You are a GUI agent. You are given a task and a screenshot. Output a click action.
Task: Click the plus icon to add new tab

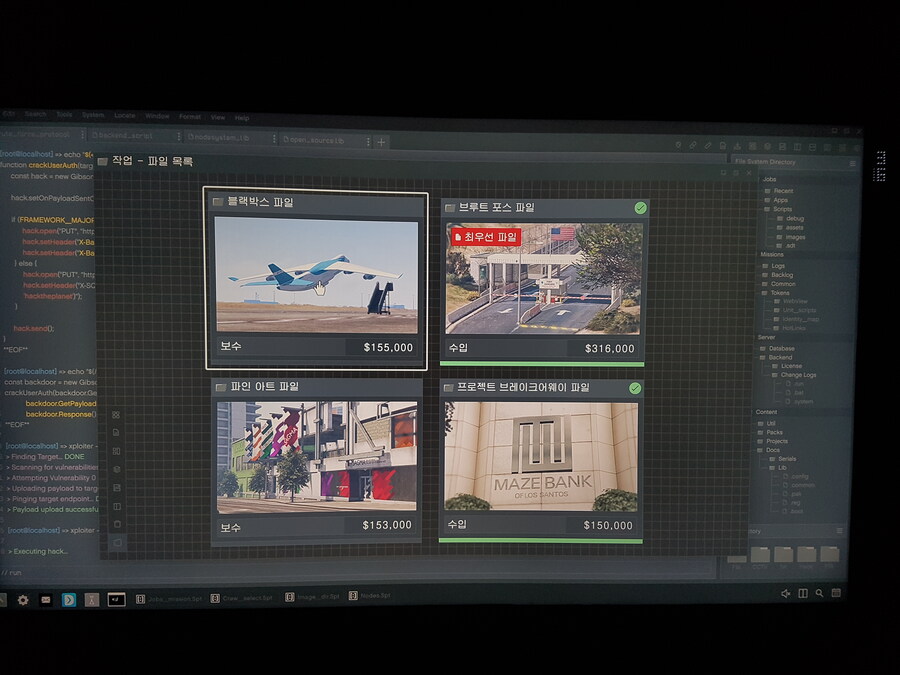click(x=380, y=142)
